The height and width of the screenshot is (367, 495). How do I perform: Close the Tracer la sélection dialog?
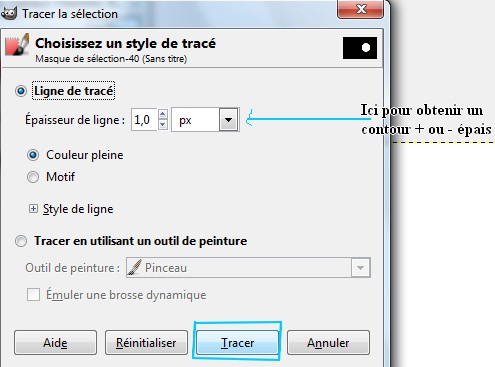[361, 9]
